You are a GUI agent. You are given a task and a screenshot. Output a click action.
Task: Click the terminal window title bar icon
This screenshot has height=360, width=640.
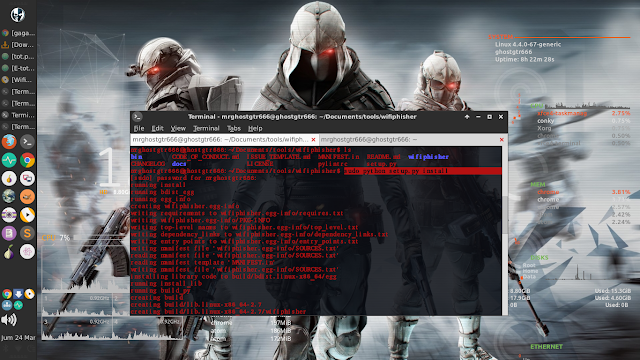pos(138,117)
